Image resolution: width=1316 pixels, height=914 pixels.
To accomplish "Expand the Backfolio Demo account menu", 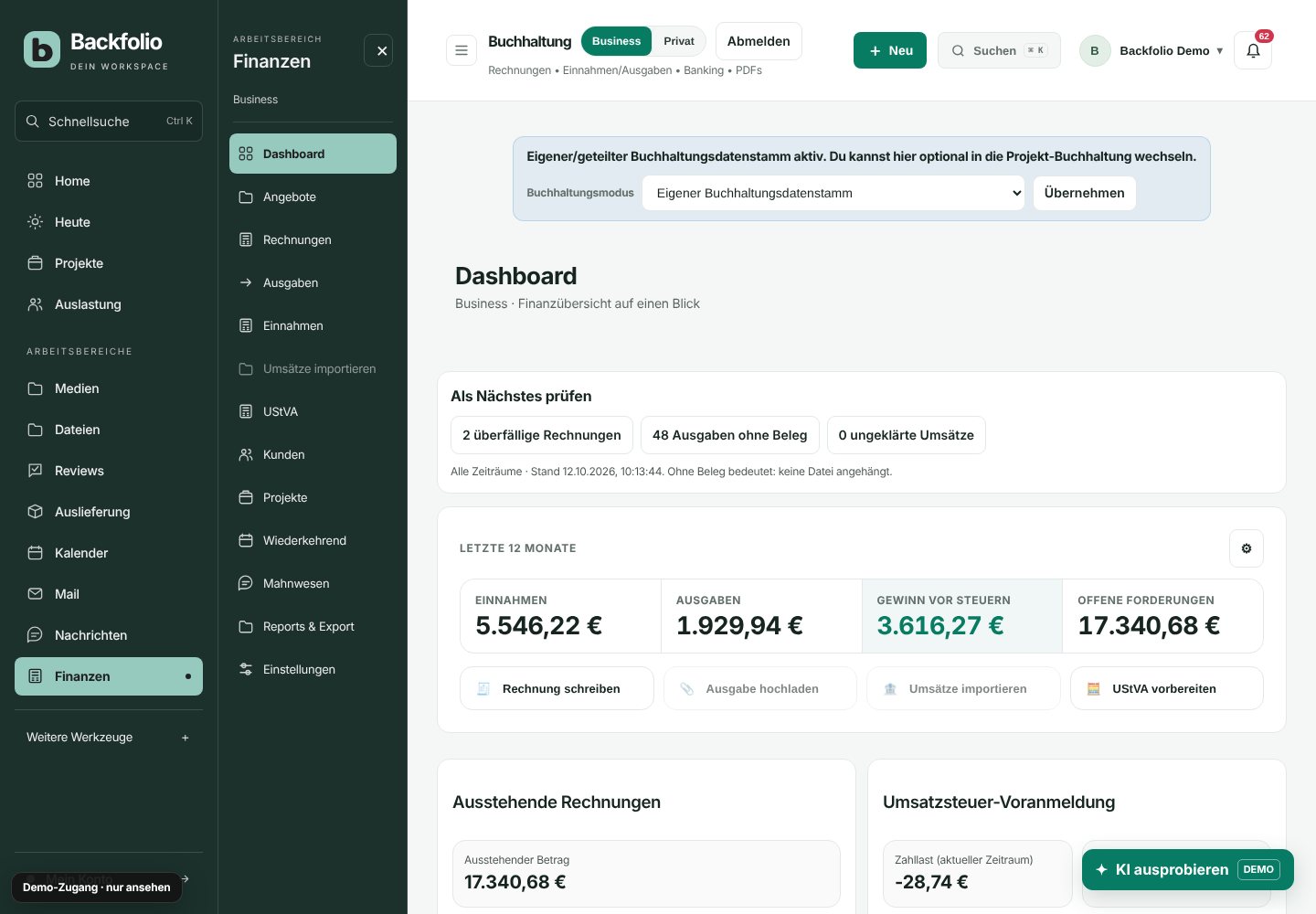I will [1151, 50].
